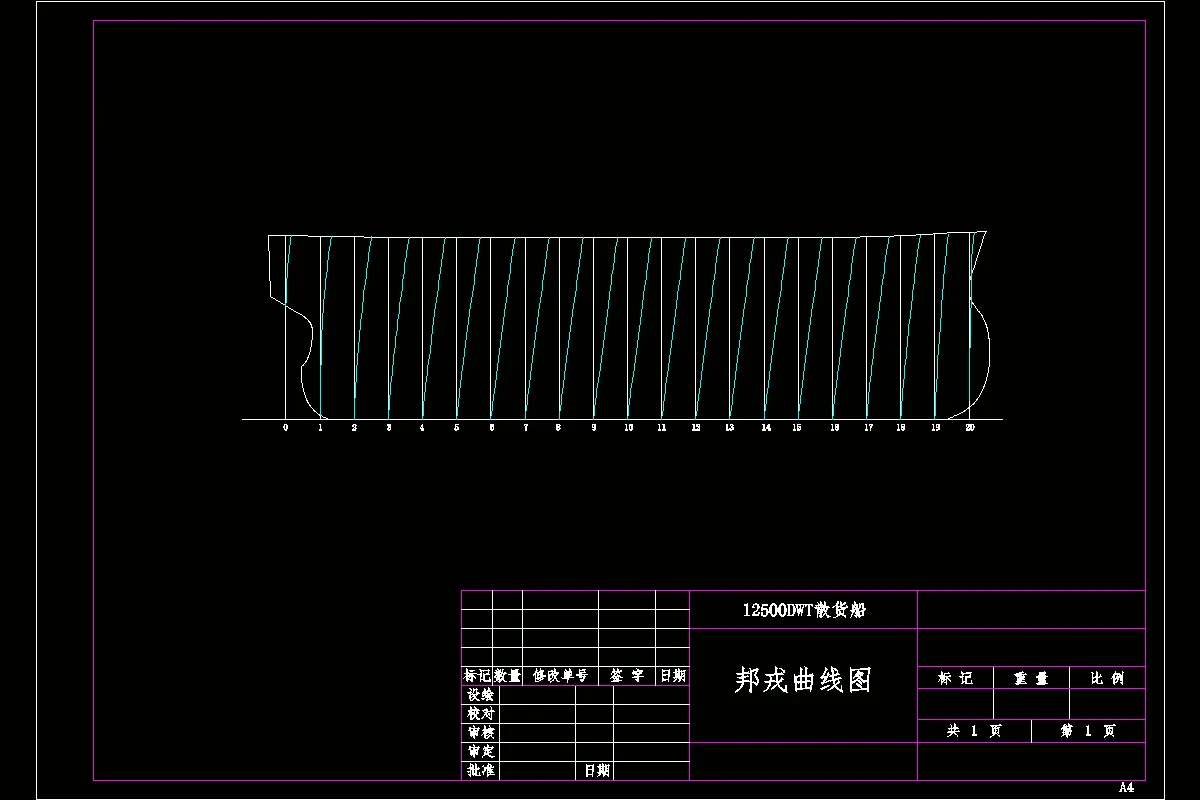Select station number 1 label
The image size is (1200, 800).
click(x=320, y=427)
